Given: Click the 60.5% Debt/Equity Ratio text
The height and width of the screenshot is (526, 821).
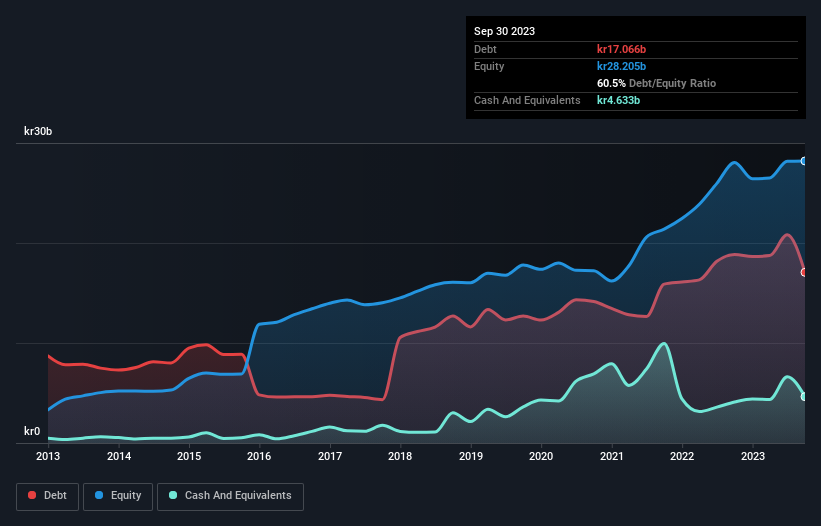Looking at the screenshot, I should tap(656, 83).
